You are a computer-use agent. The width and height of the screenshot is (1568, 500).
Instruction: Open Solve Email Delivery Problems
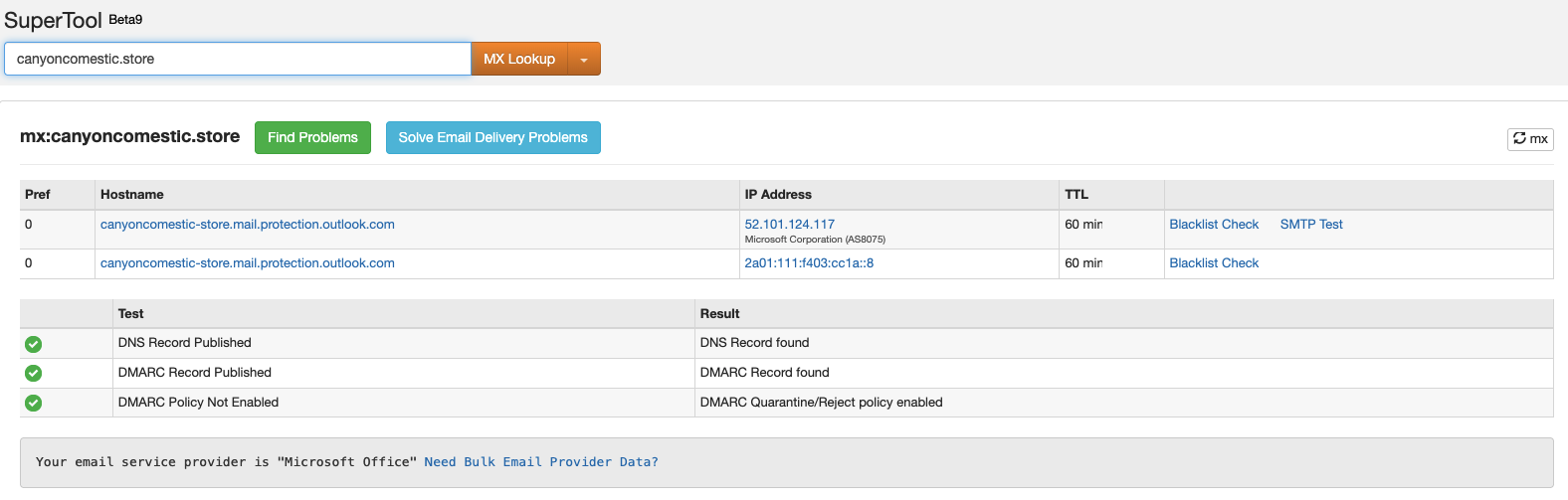[x=492, y=138]
